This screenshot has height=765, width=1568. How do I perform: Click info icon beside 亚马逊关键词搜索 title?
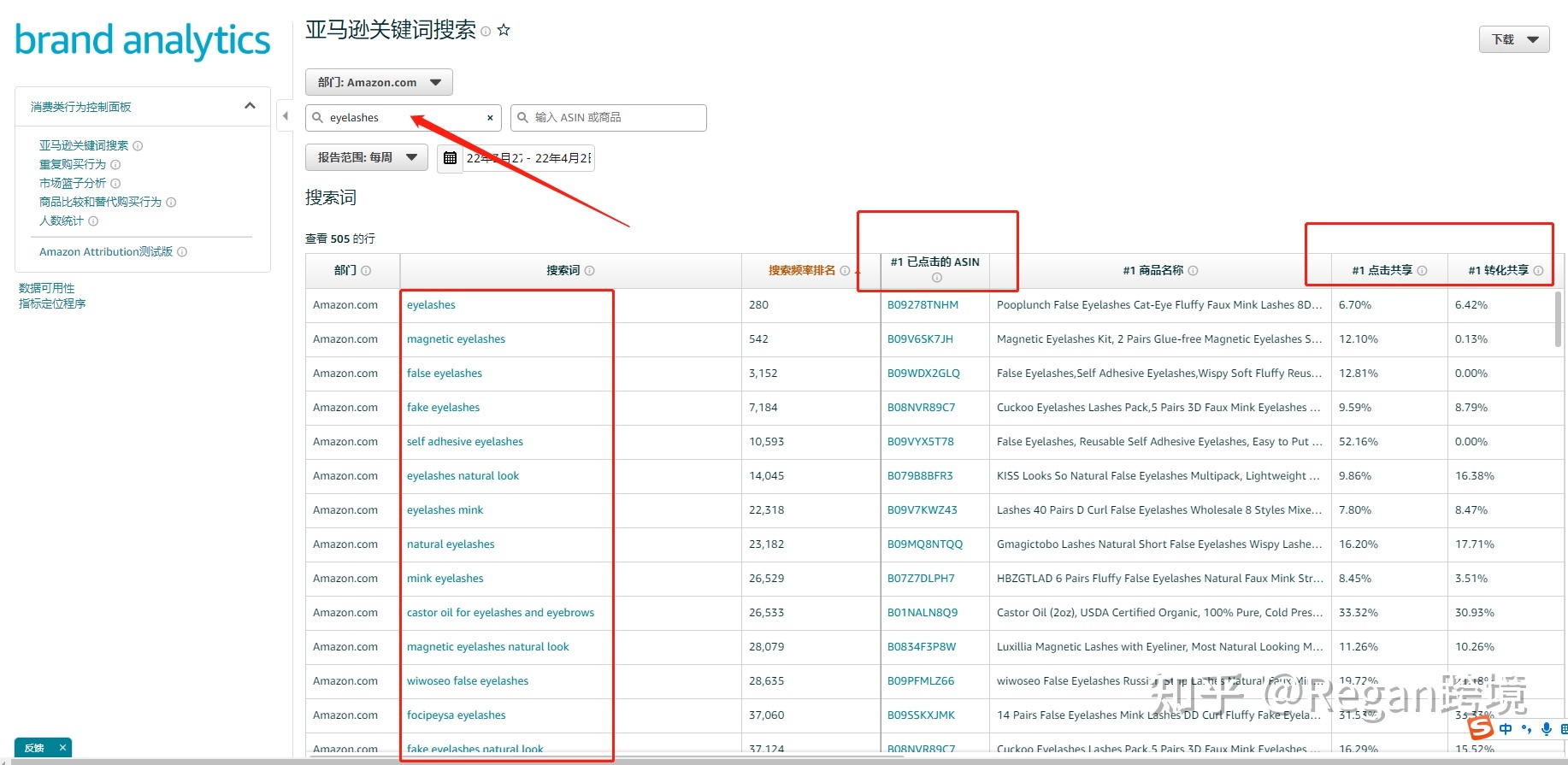(x=486, y=32)
